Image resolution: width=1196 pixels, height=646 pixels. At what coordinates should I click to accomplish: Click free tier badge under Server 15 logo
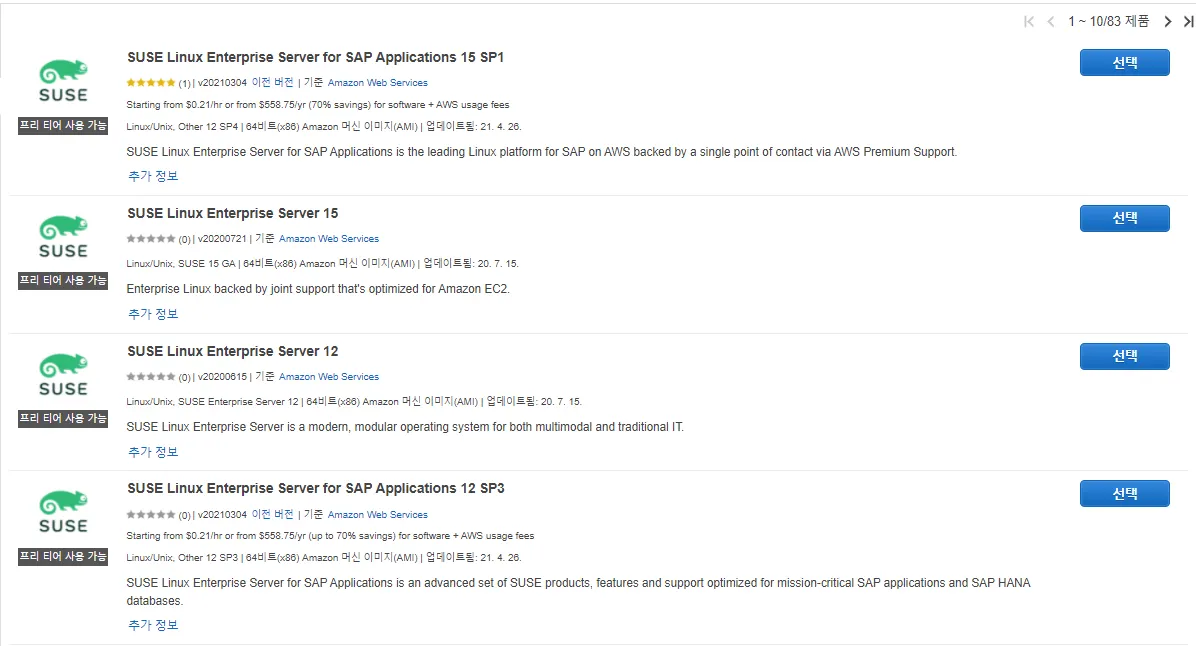(x=63, y=281)
